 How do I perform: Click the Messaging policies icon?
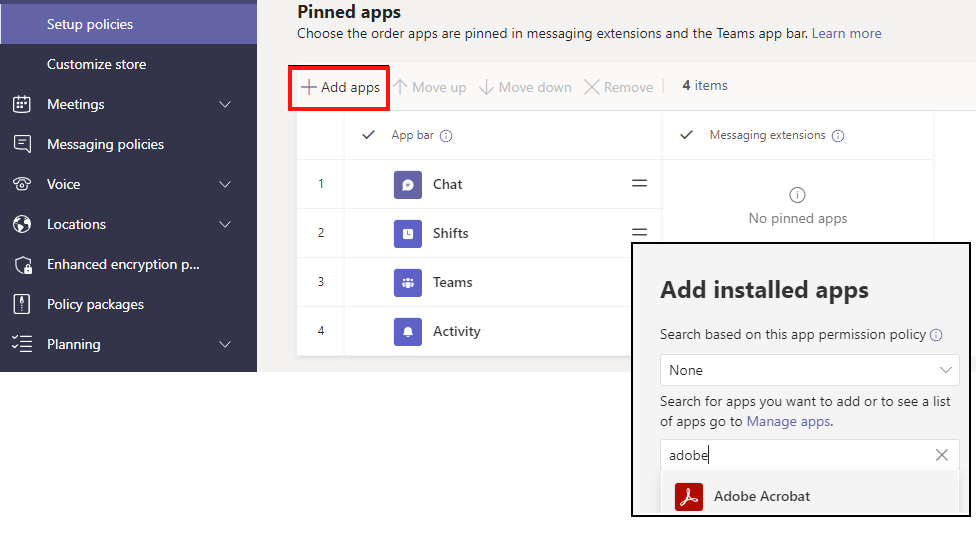pos(22,144)
